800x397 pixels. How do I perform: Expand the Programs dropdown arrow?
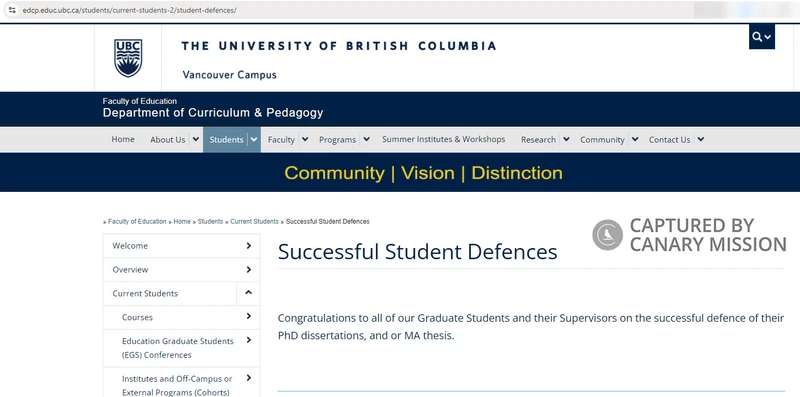click(366, 139)
